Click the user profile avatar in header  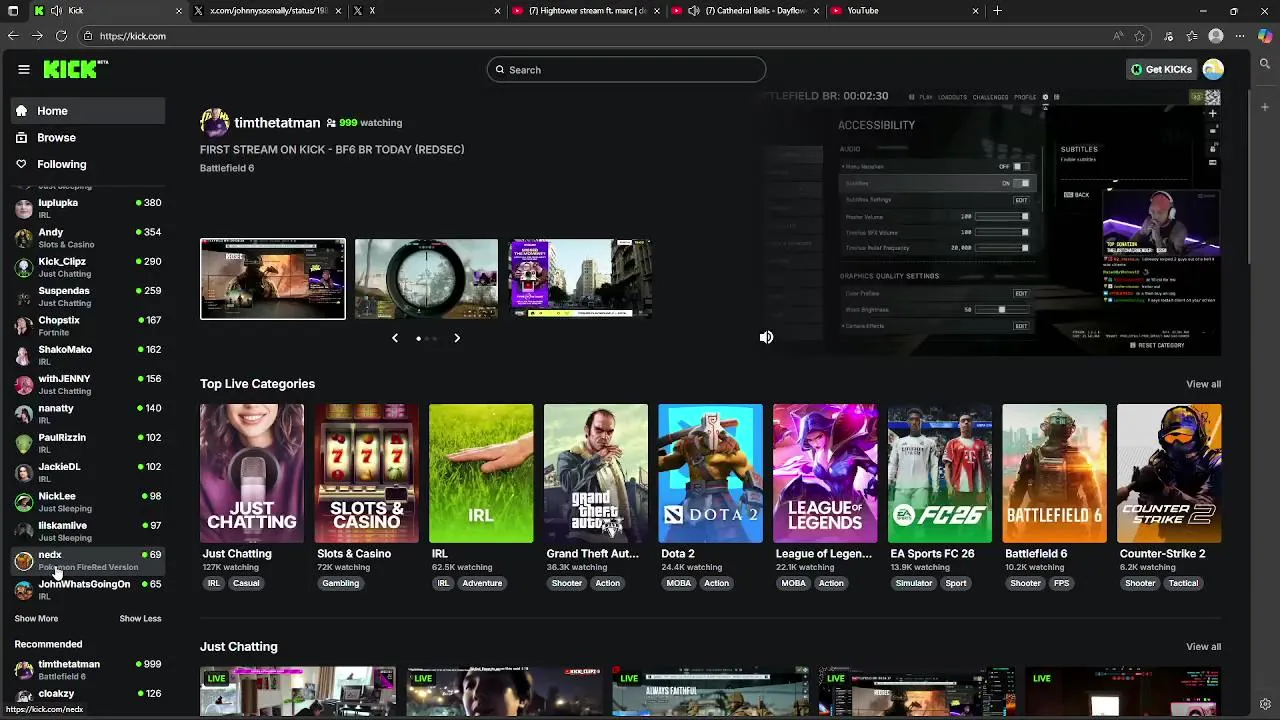click(x=1213, y=69)
